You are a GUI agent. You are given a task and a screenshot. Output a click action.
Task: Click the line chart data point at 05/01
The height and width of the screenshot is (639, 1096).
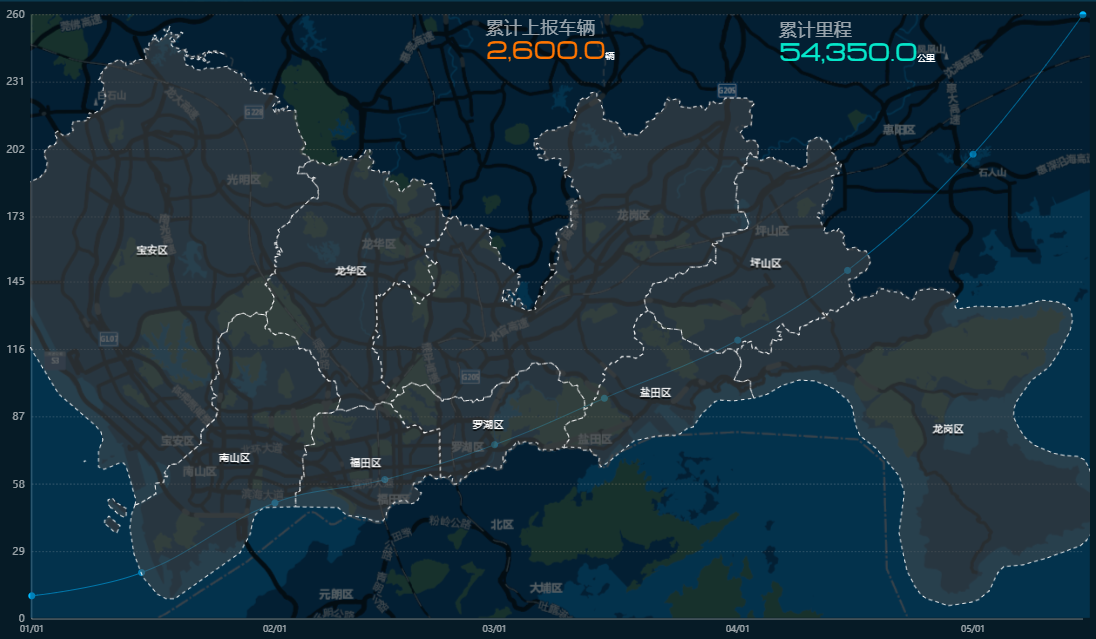coord(973,155)
